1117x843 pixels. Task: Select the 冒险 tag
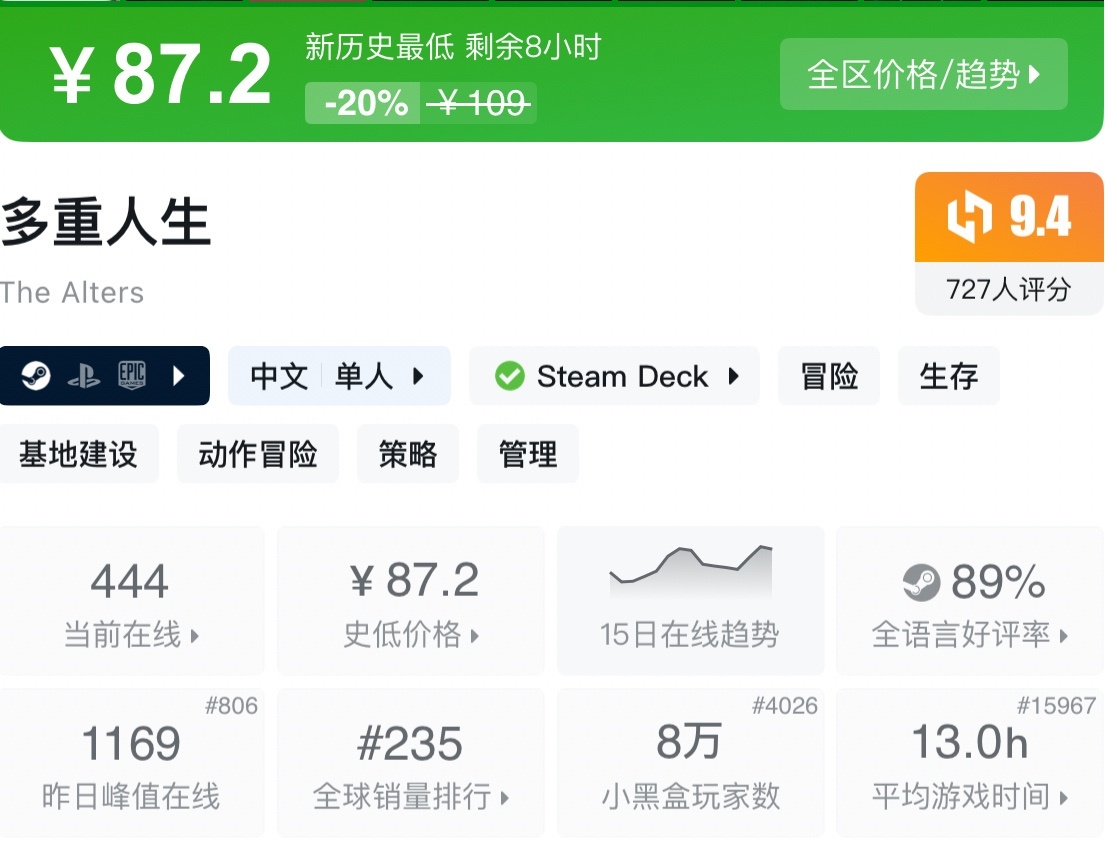point(829,376)
